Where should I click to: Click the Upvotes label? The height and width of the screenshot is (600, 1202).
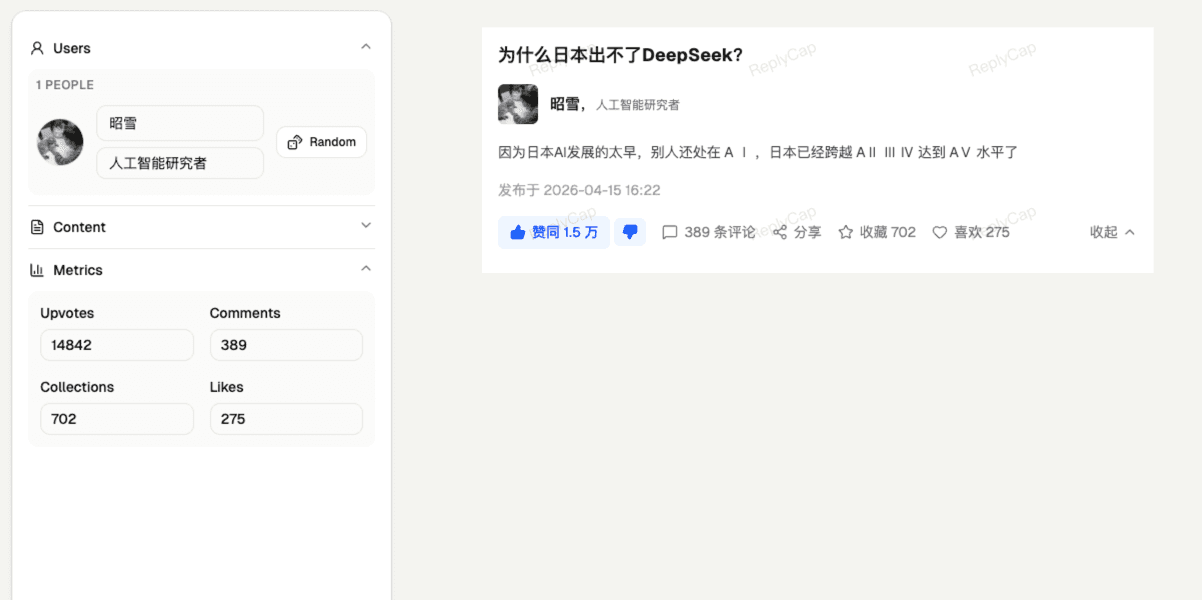click(67, 313)
